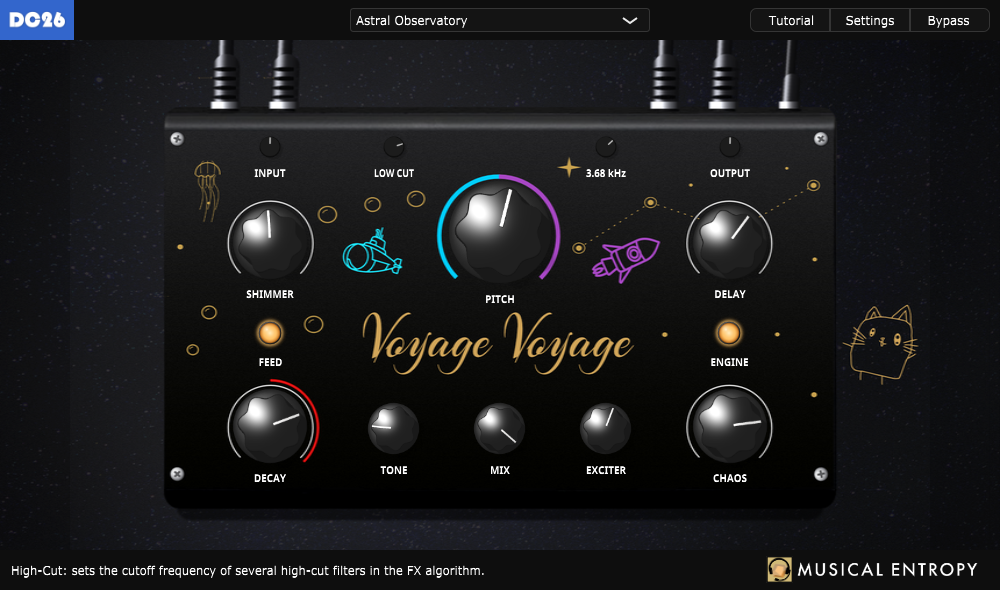
Task: Click the SHIMMER knob
Action: [x=270, y=240]
